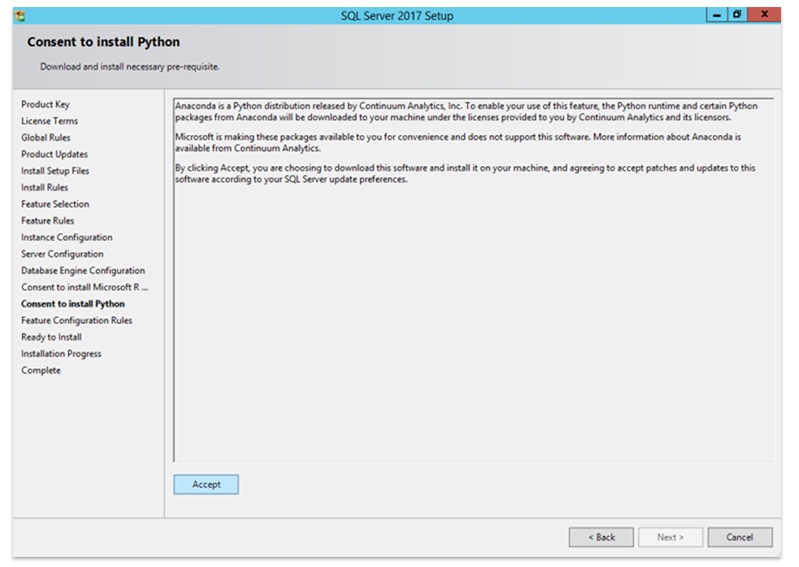
Task: Select the Server Configuration step
Action: tap(62, 254)
